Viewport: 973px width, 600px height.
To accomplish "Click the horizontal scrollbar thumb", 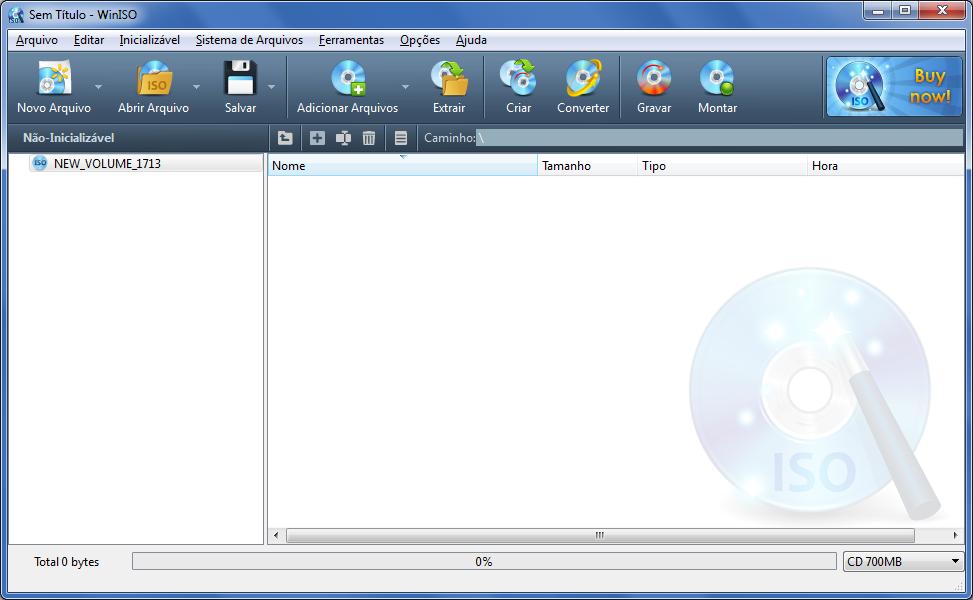I will pos(600,535).
